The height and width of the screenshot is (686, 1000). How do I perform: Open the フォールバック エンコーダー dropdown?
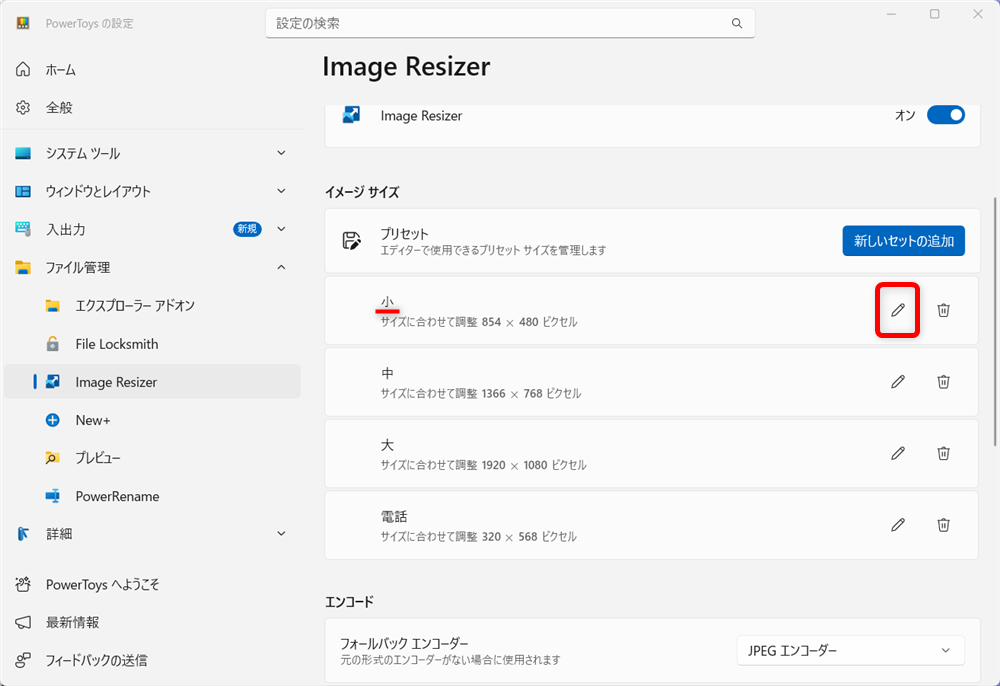coord(850,650)
